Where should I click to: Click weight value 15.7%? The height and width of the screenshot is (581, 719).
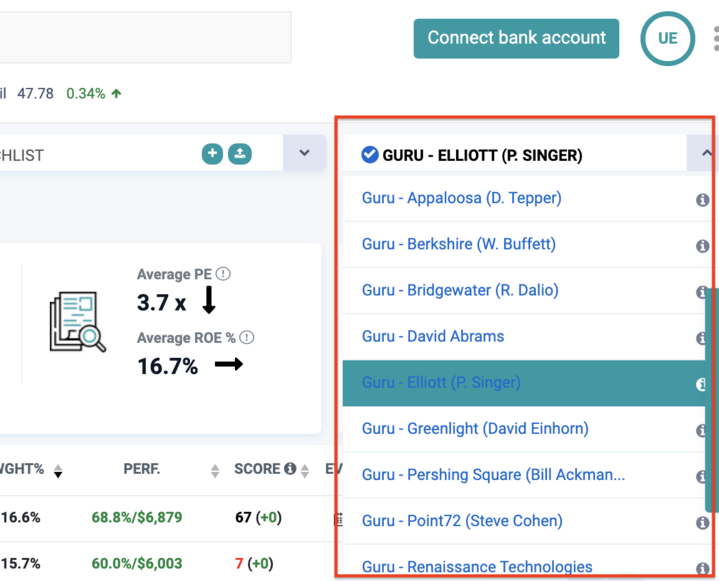coord(20,563)
